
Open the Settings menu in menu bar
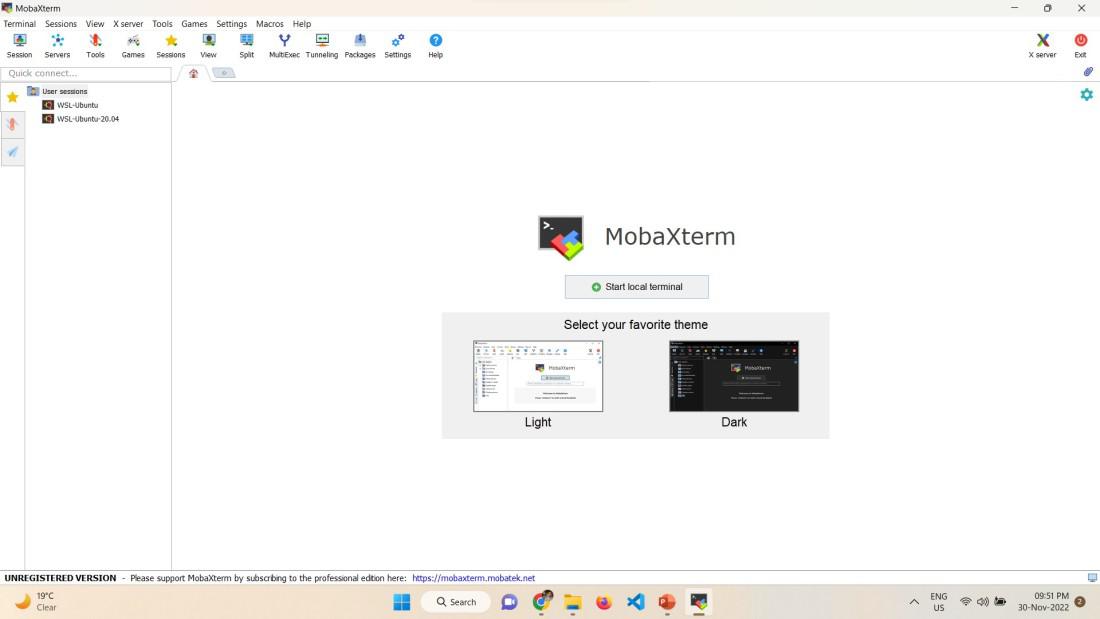point(232,24)
